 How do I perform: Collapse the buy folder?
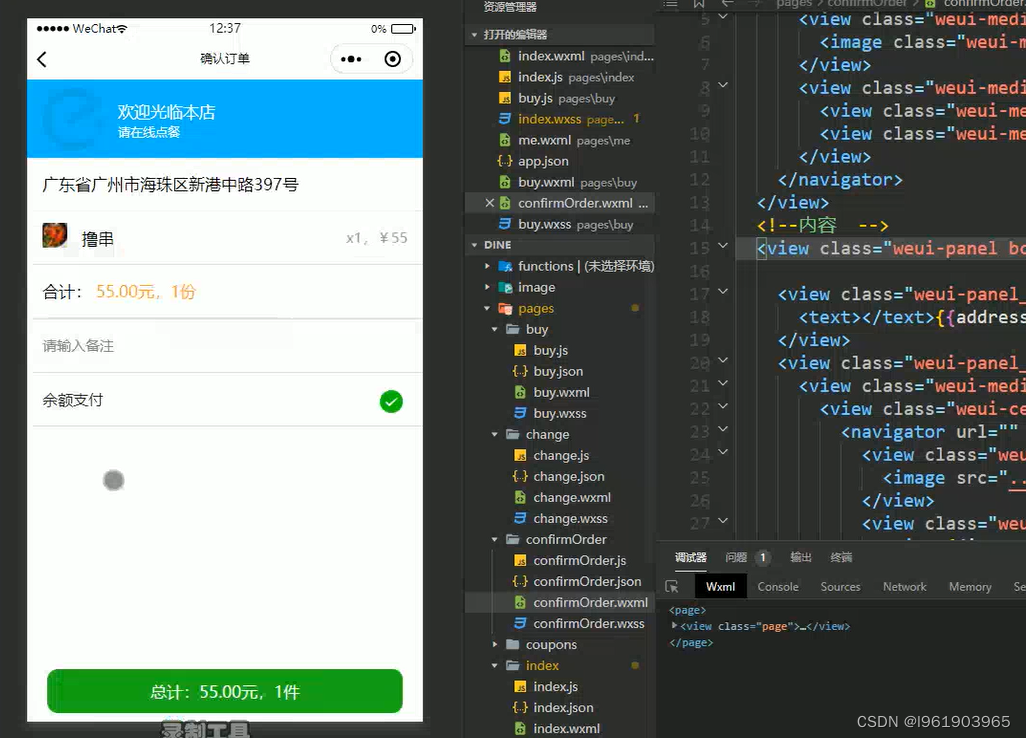[495, 329]
